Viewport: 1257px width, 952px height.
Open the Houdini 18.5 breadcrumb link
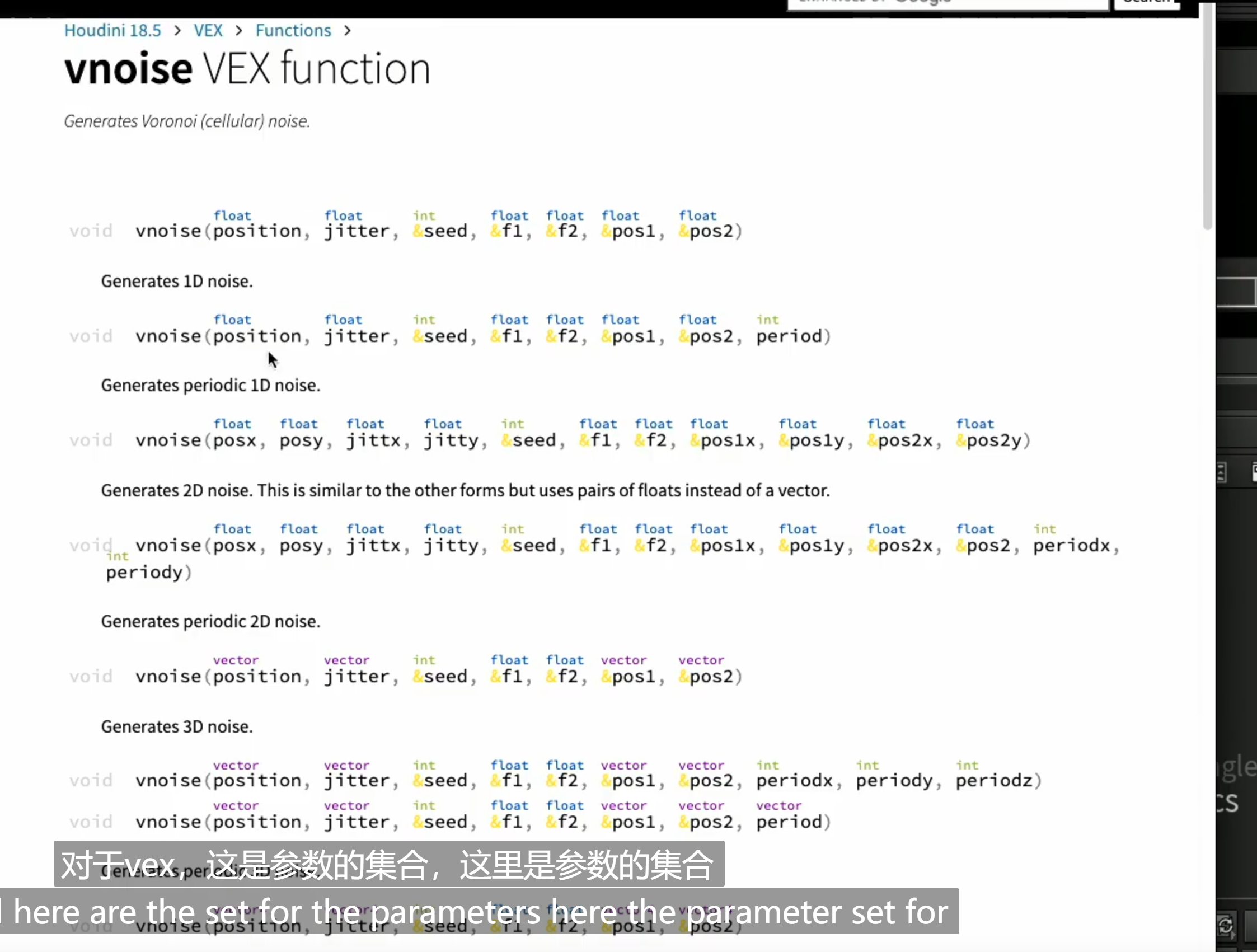[x=112, y=30]
